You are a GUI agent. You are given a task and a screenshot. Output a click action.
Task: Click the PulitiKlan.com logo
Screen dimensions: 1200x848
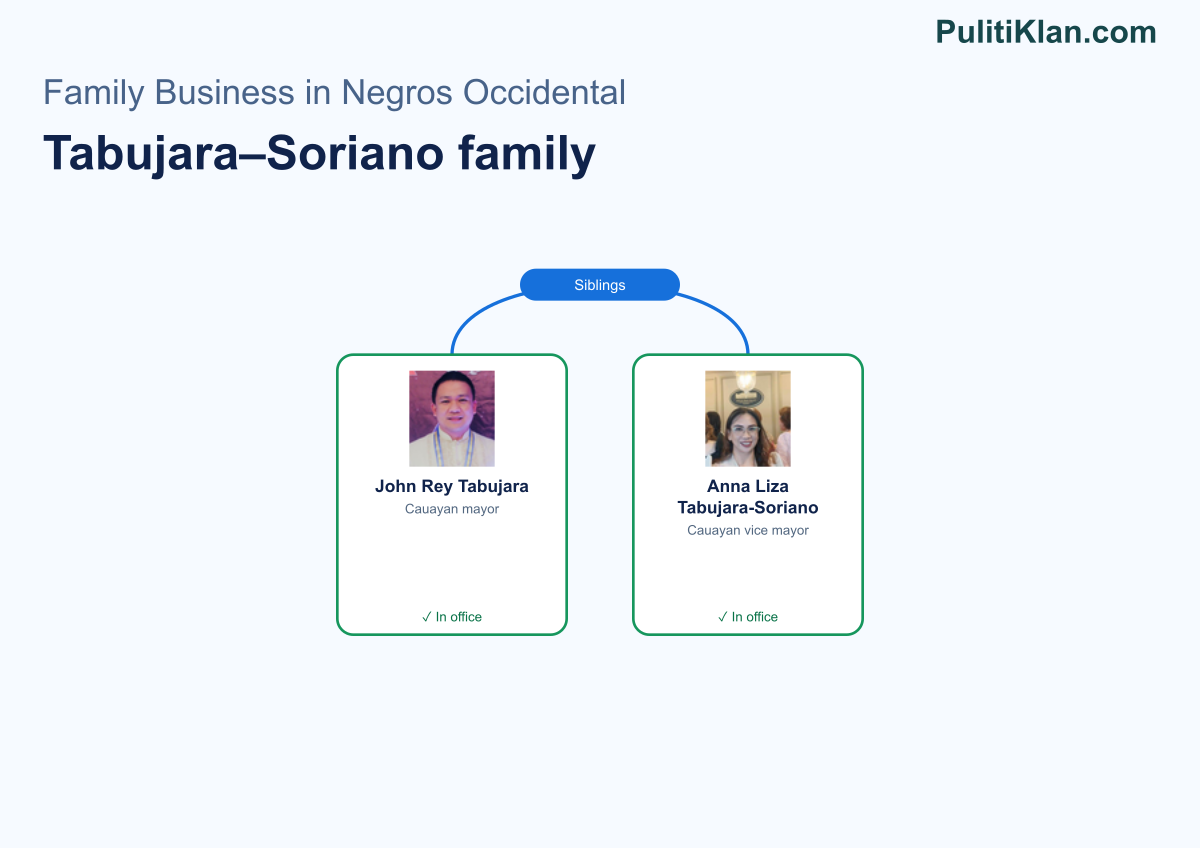(x=1046, y=32)
